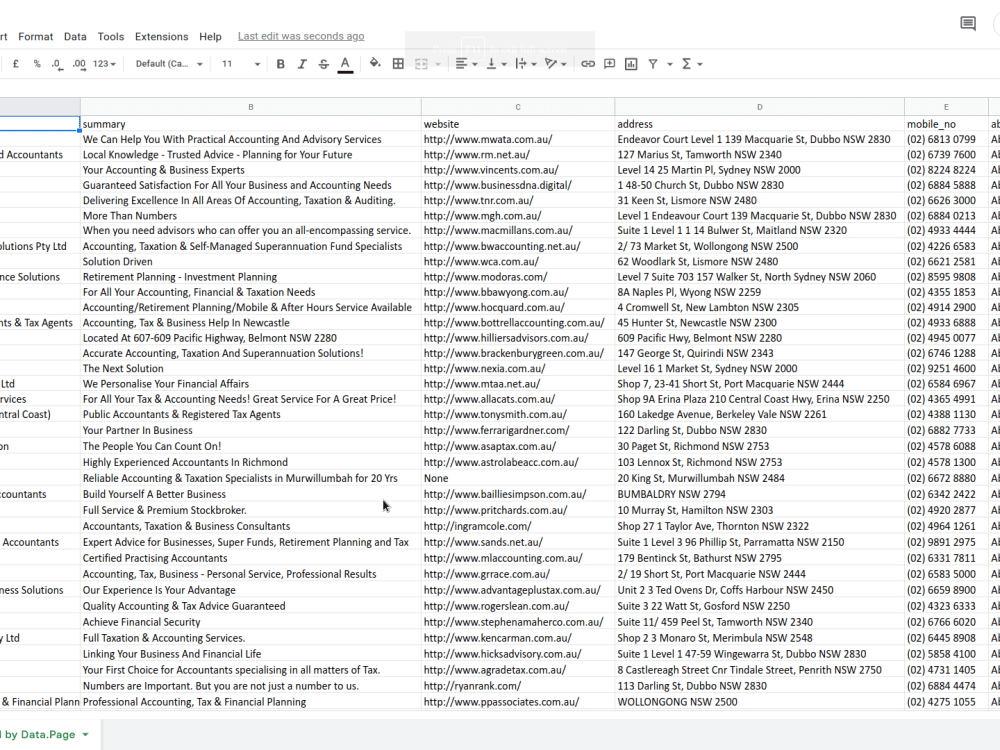Image resolution: width=1000 pixels, height=750 pixels.
Task: Open the Data menu
Action: point(75,36)
